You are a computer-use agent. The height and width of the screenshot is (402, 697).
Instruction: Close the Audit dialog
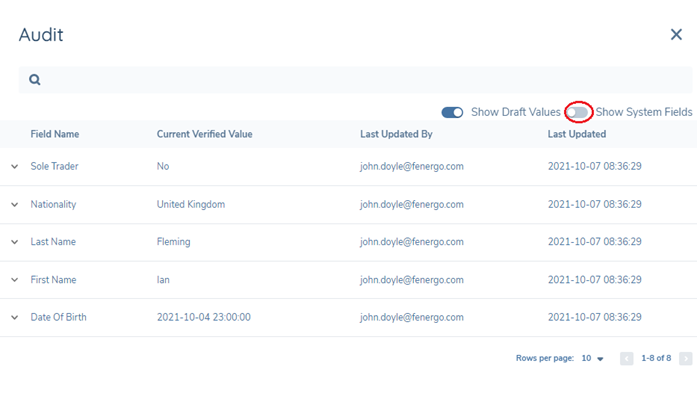[676, 35]
